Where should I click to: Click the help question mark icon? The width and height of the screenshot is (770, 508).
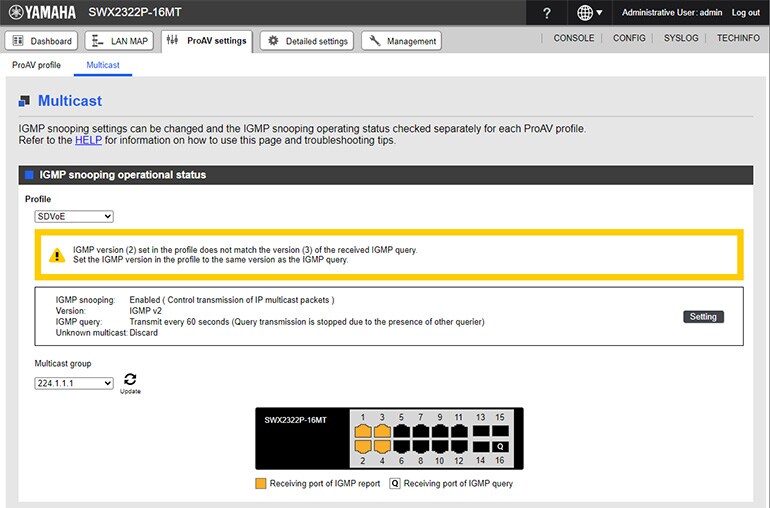pos(546,13)
